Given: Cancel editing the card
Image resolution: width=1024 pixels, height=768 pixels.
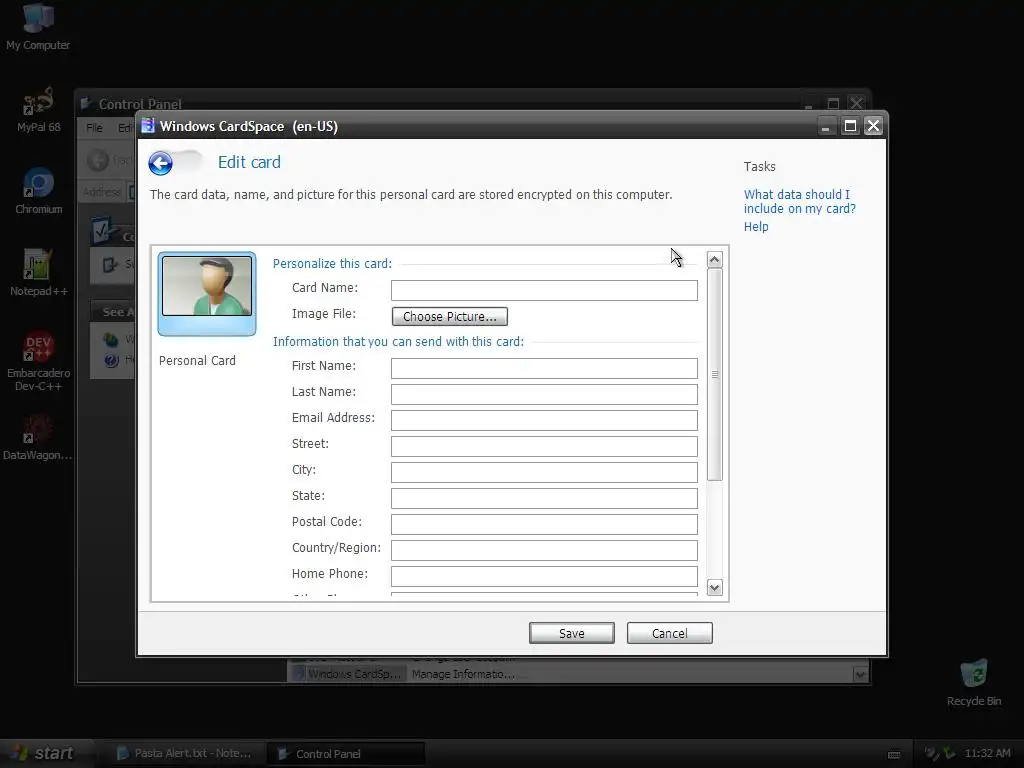Looking at the screenshot, I should [669, 633].
